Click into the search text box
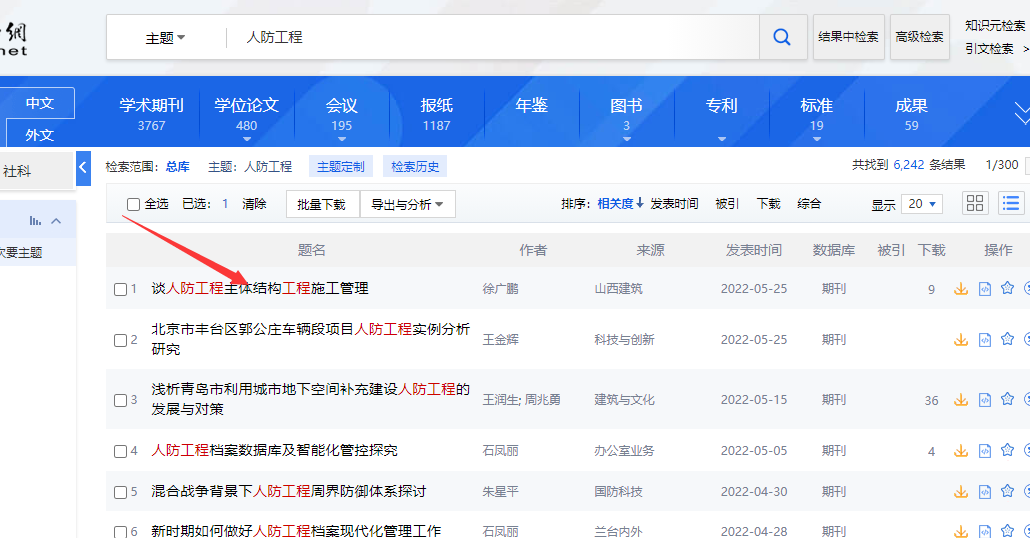The image size is (1030, 538). tap(490, 37)
